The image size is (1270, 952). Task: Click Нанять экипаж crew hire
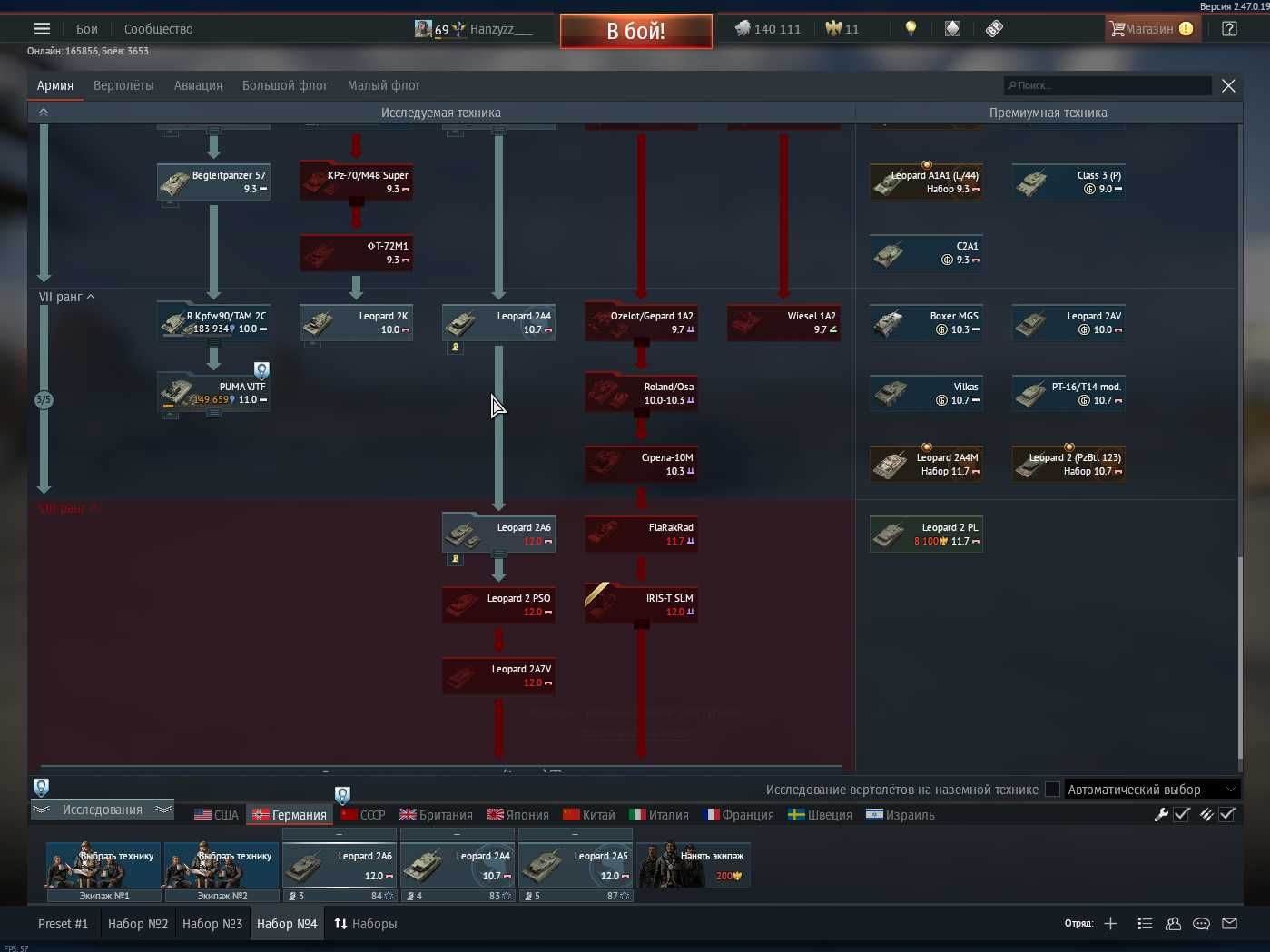694,865
